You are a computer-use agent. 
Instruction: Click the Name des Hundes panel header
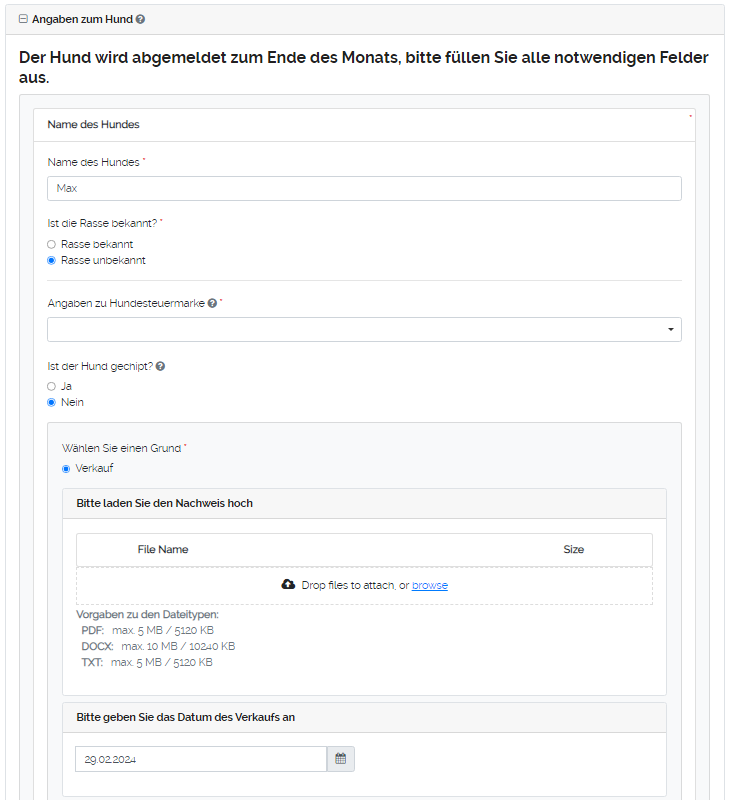(94, 125)
